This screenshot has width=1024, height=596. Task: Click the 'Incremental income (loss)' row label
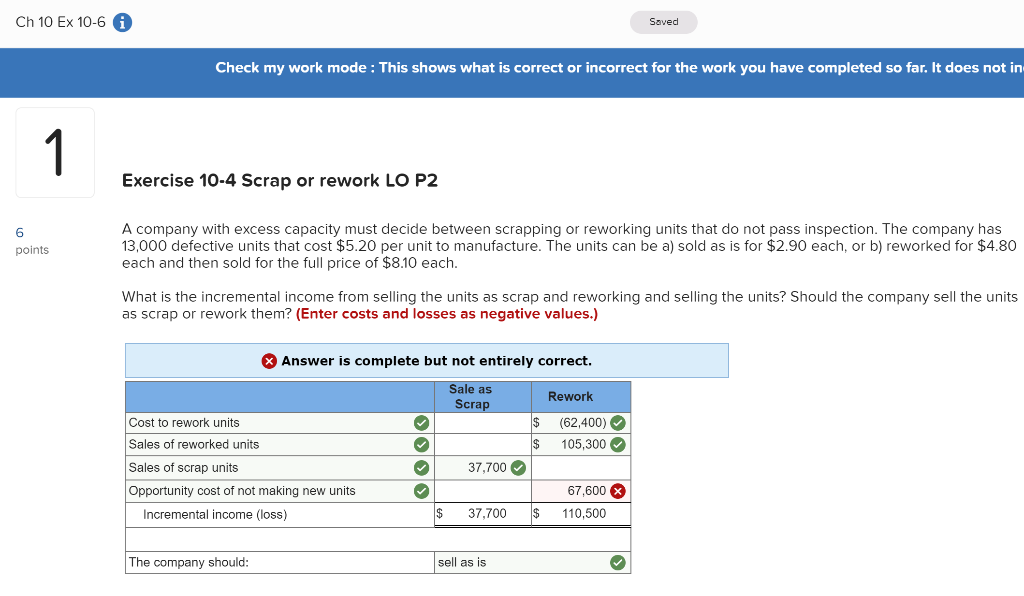[215, 514]
